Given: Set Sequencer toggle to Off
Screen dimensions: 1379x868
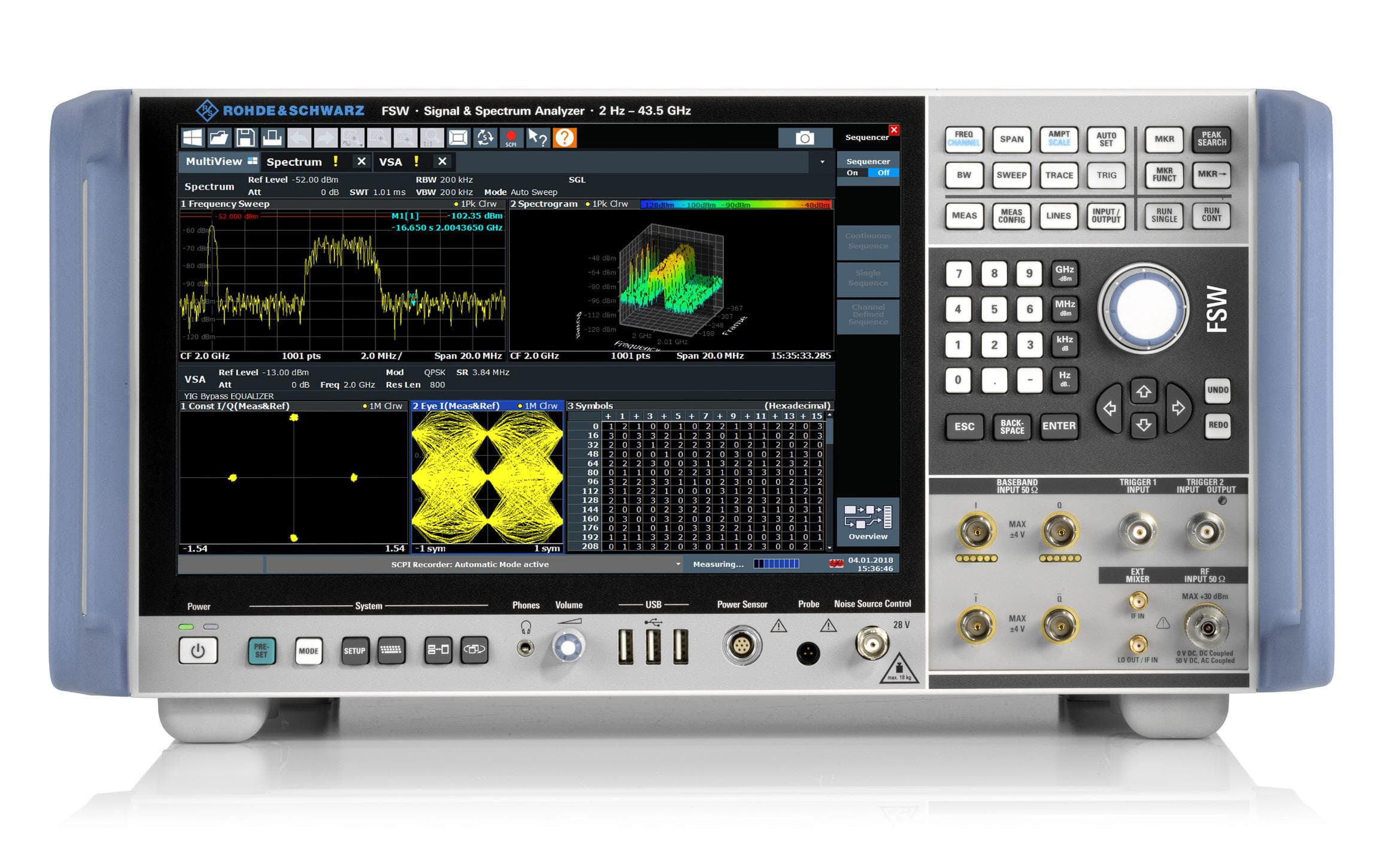Looking at the screenshot, I should [883, 173].
